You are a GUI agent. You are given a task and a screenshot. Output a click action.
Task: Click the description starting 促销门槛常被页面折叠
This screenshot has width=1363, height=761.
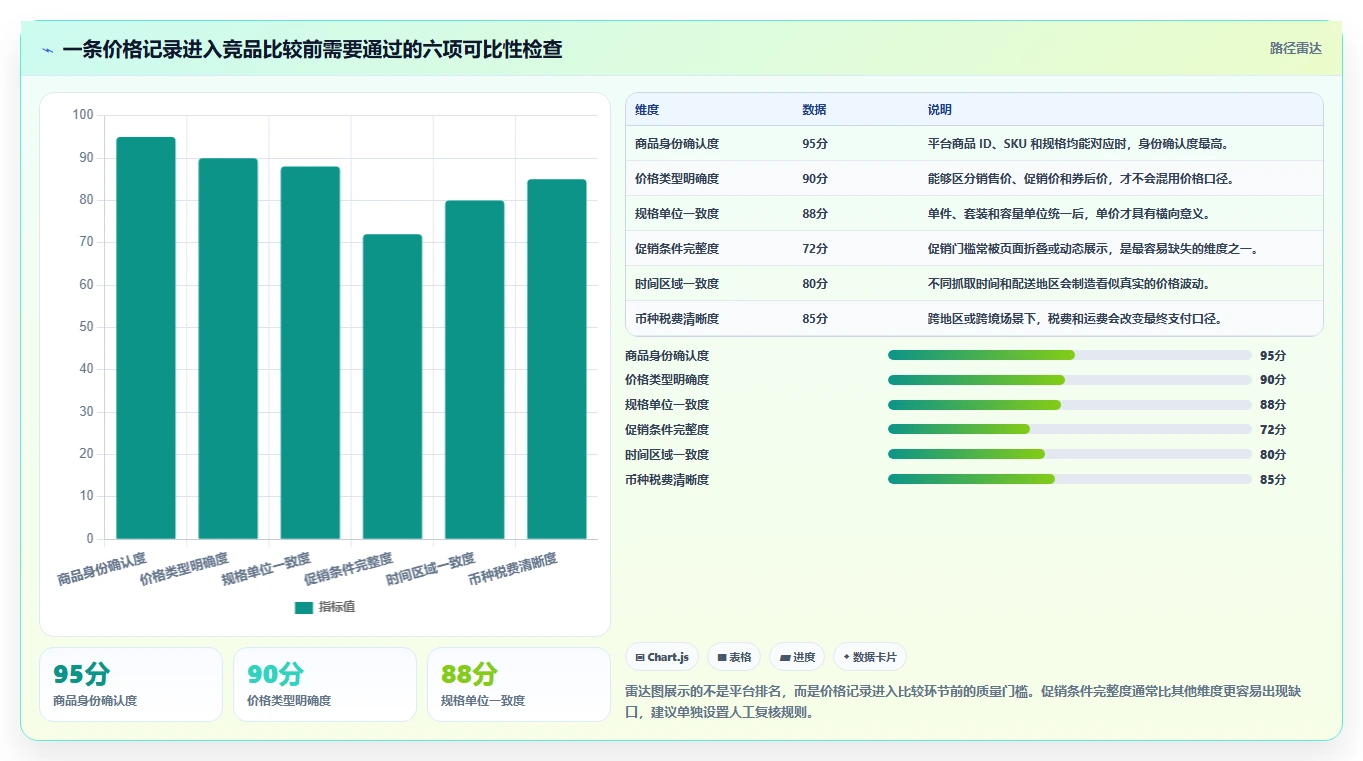point(1093,249)
